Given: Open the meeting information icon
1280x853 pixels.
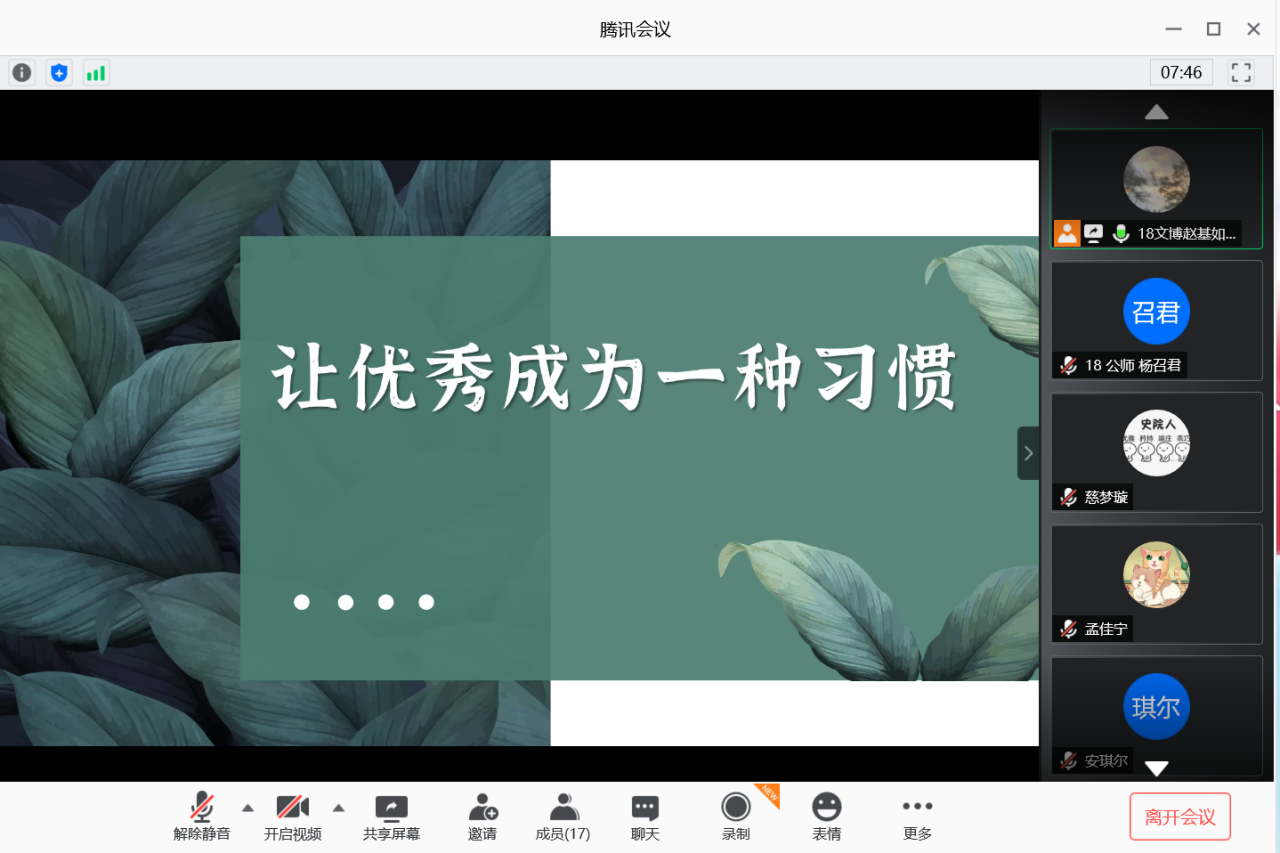Looking at the screenshot, I should click(x=21, y=72).
